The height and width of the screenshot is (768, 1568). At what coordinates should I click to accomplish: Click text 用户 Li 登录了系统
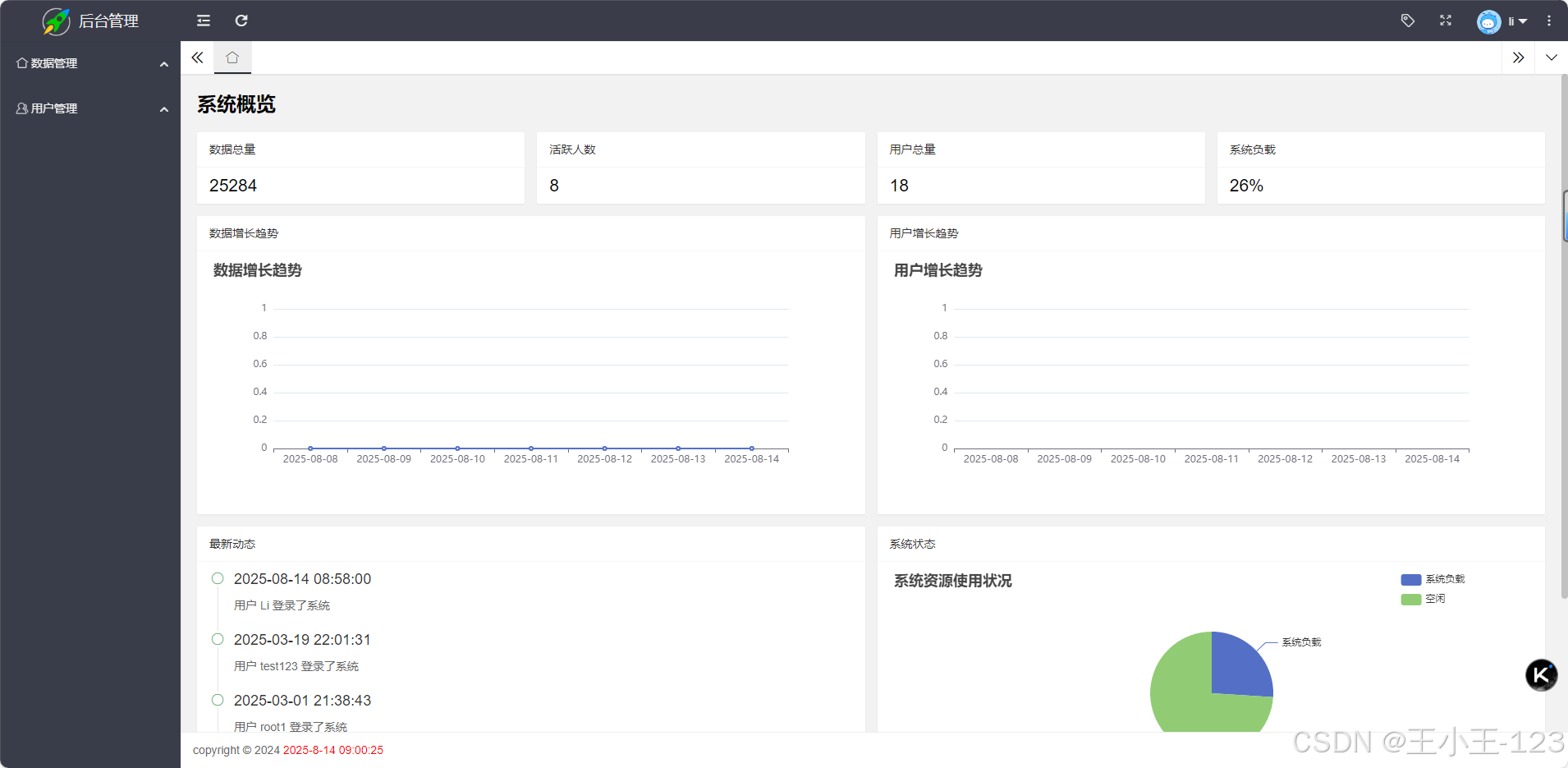coord(282,605)
